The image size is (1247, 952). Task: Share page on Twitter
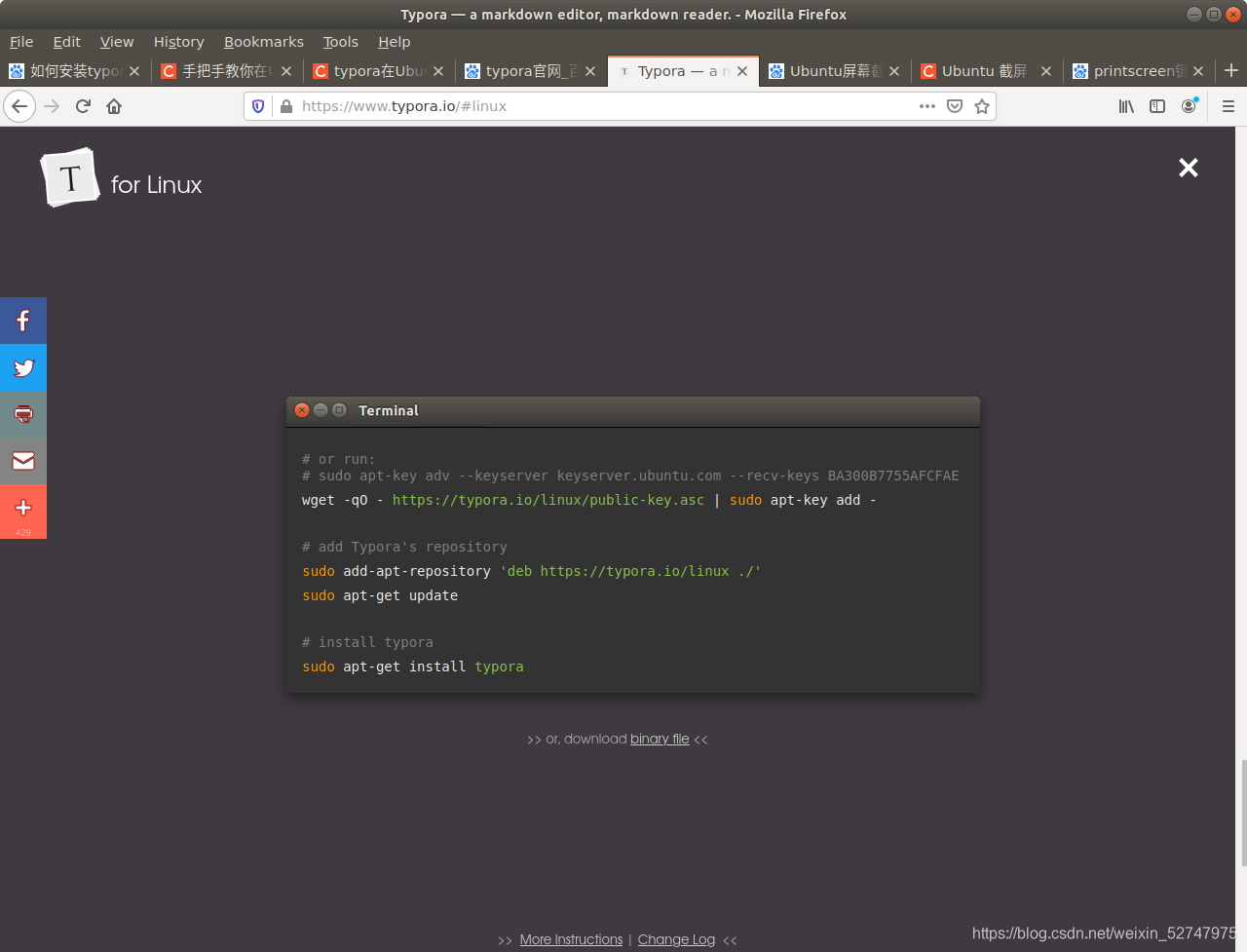click(x=23, y=367)
